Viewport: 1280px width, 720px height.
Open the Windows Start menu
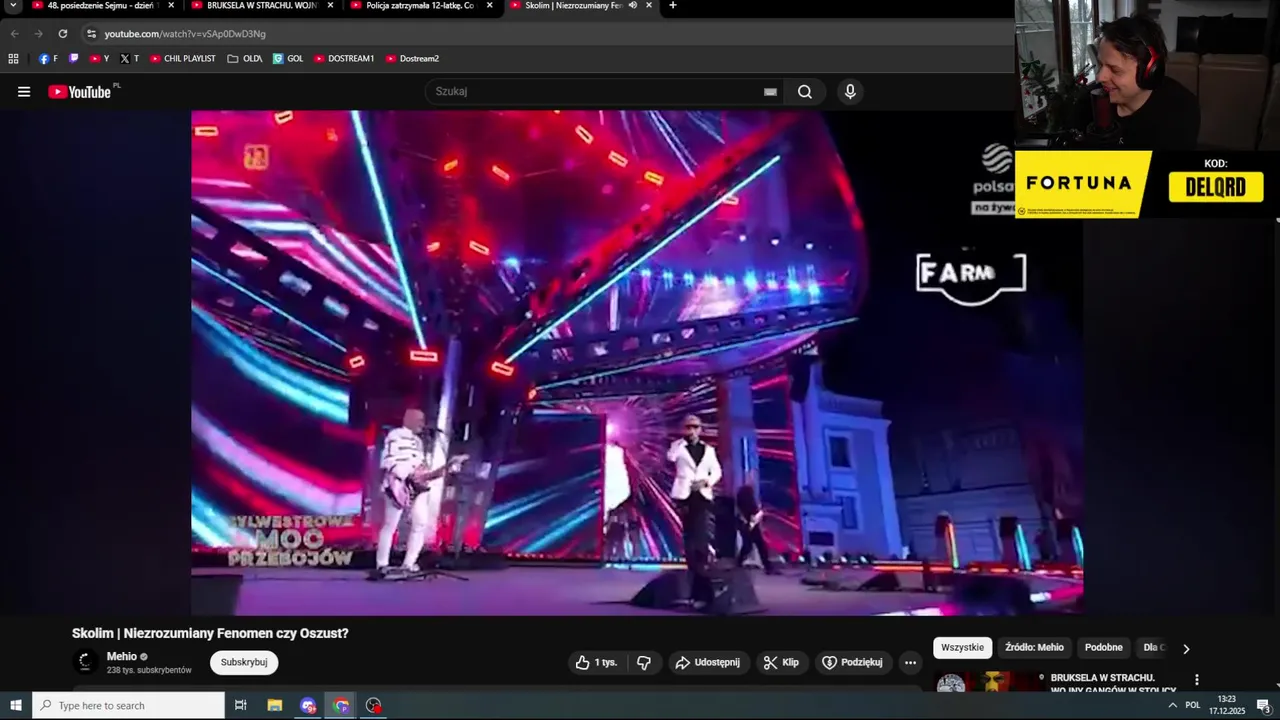(16, 705)
